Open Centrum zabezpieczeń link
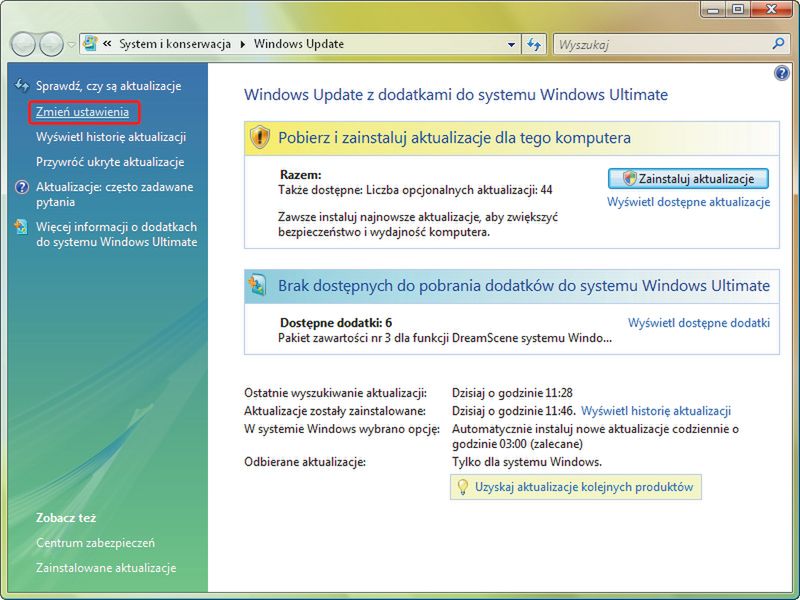800x600 pixels. point(95,543)
